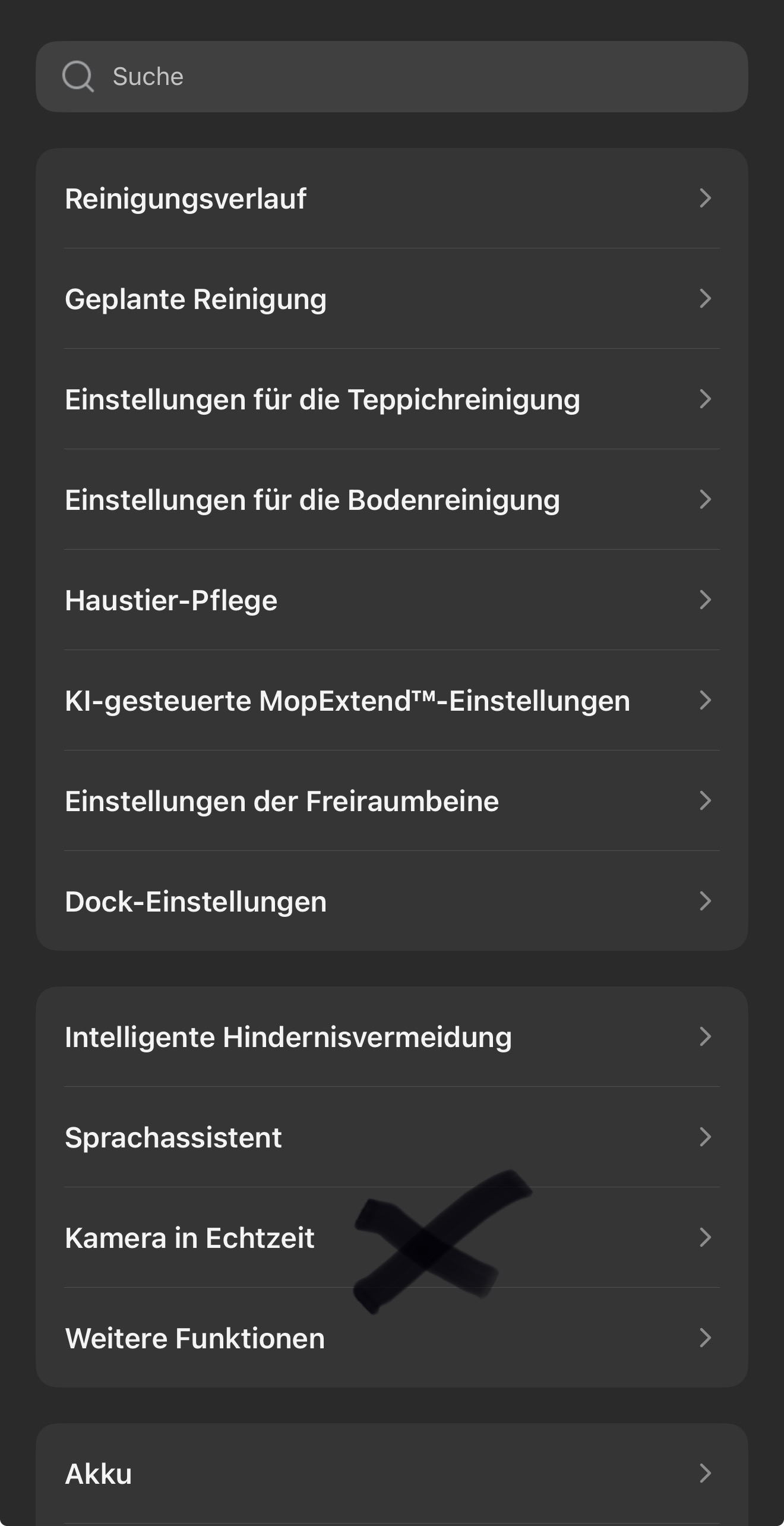Viewport: 784px width, 1526px height.
Task: Open Dock-Einstellungen
Action: 195,901
